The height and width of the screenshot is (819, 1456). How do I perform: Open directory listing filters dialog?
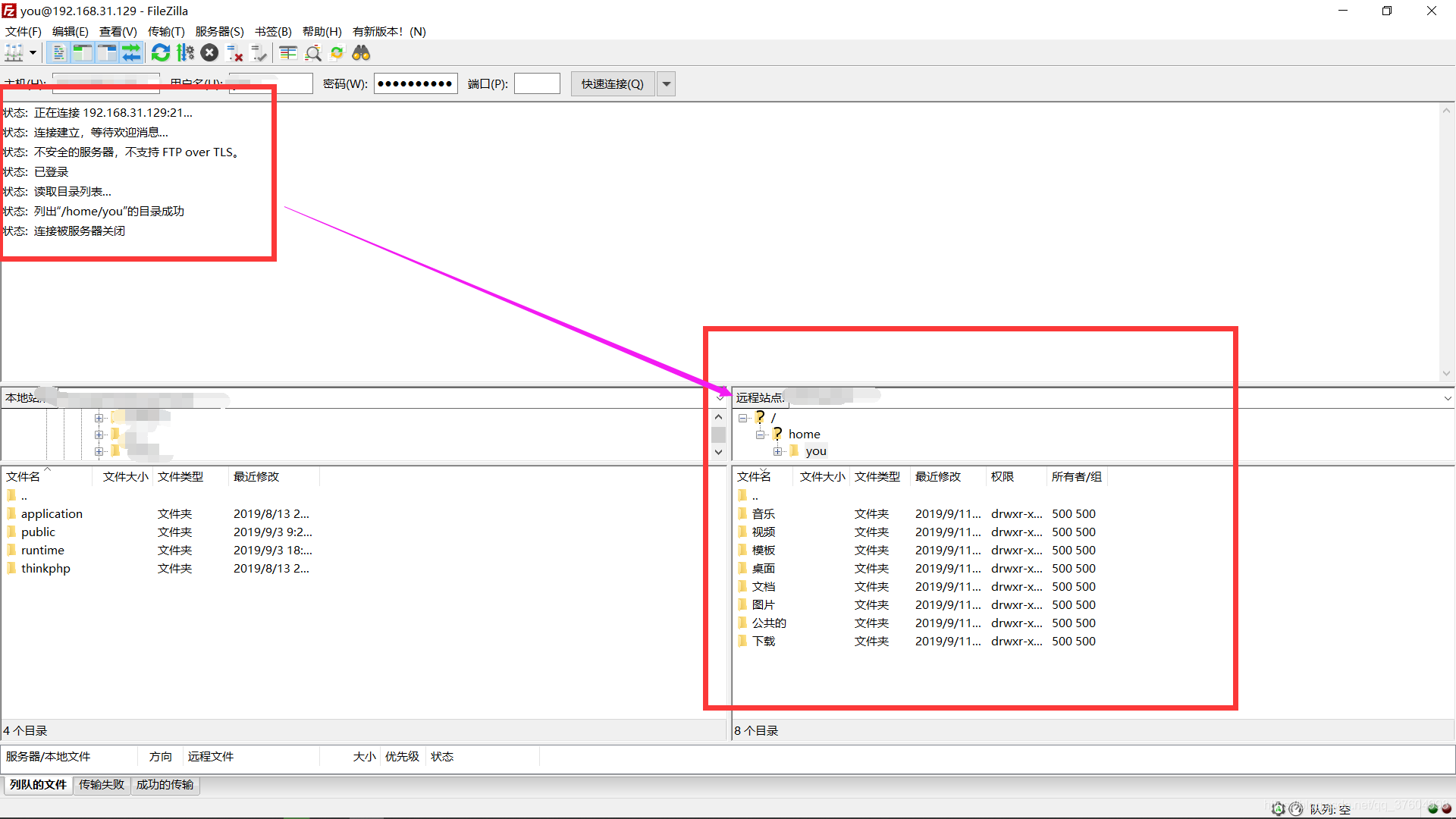coord(288,53)
